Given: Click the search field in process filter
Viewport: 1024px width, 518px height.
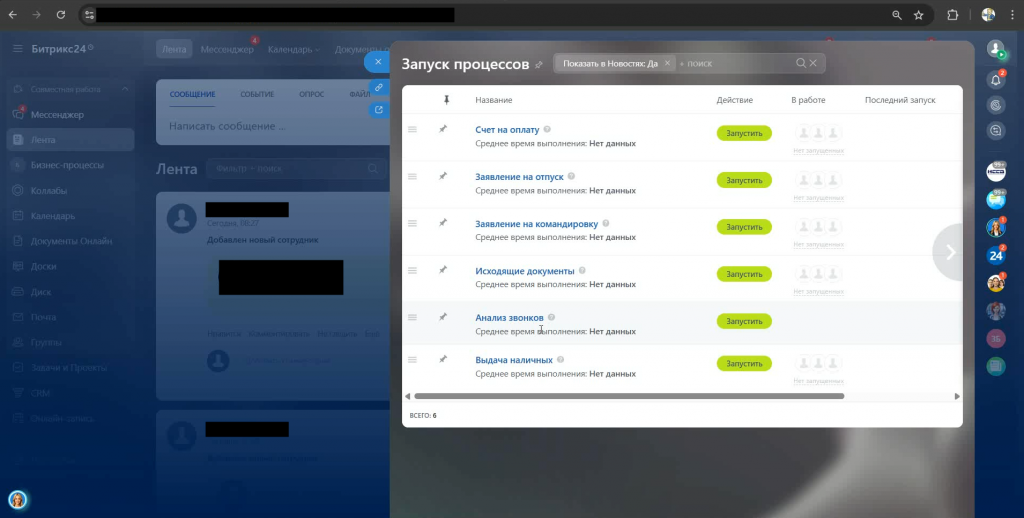Looking at the screenshot, I should point(735,63).
